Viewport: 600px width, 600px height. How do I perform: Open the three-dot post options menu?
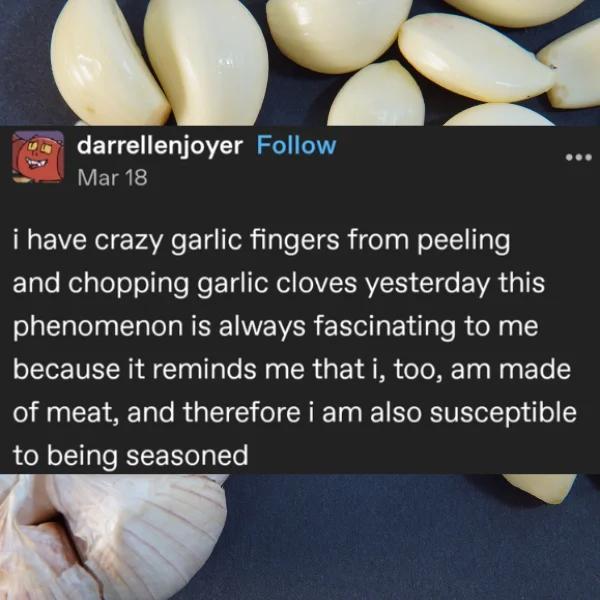pos(579,157)
